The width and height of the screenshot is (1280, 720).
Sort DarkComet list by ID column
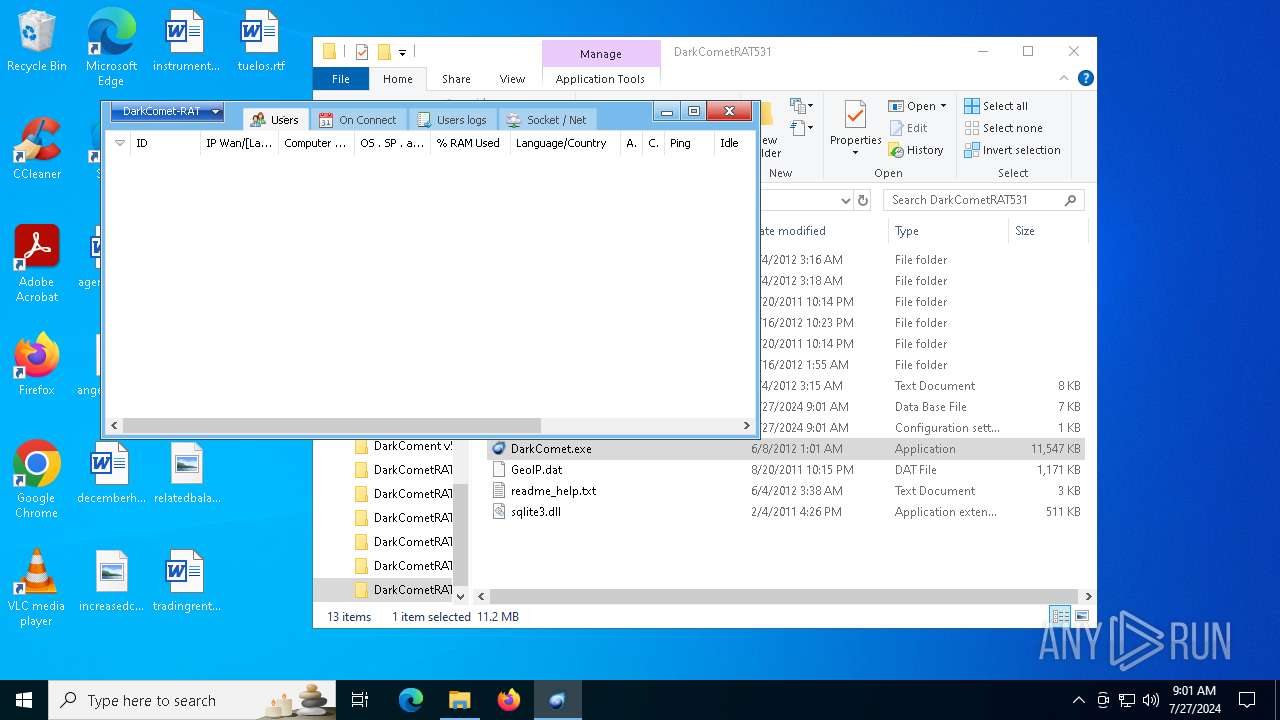click(165, 143)
